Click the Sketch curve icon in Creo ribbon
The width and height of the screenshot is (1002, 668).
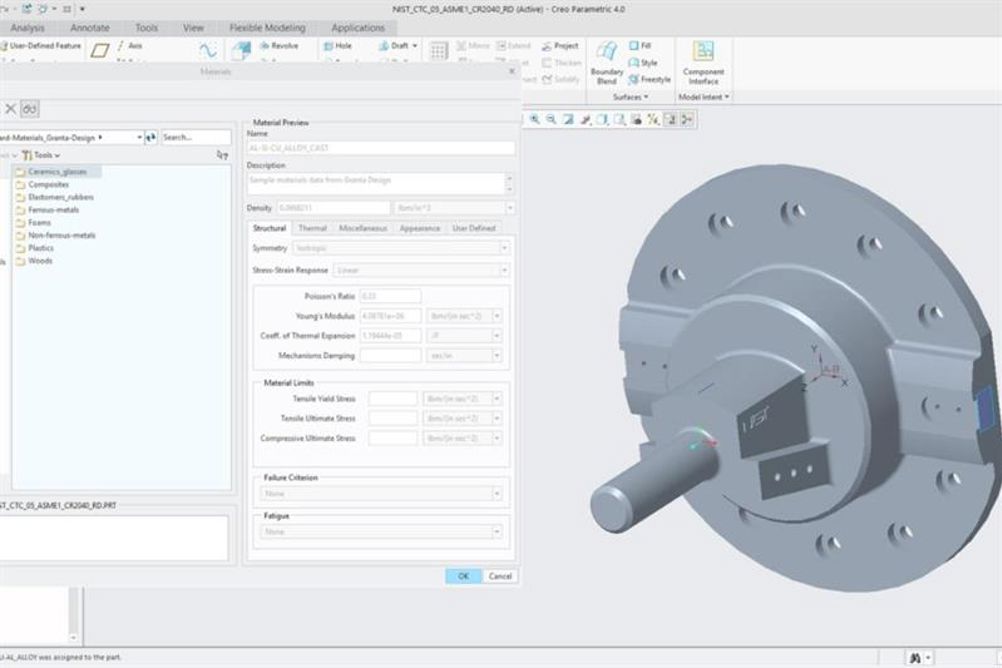(x=208, y=50)
